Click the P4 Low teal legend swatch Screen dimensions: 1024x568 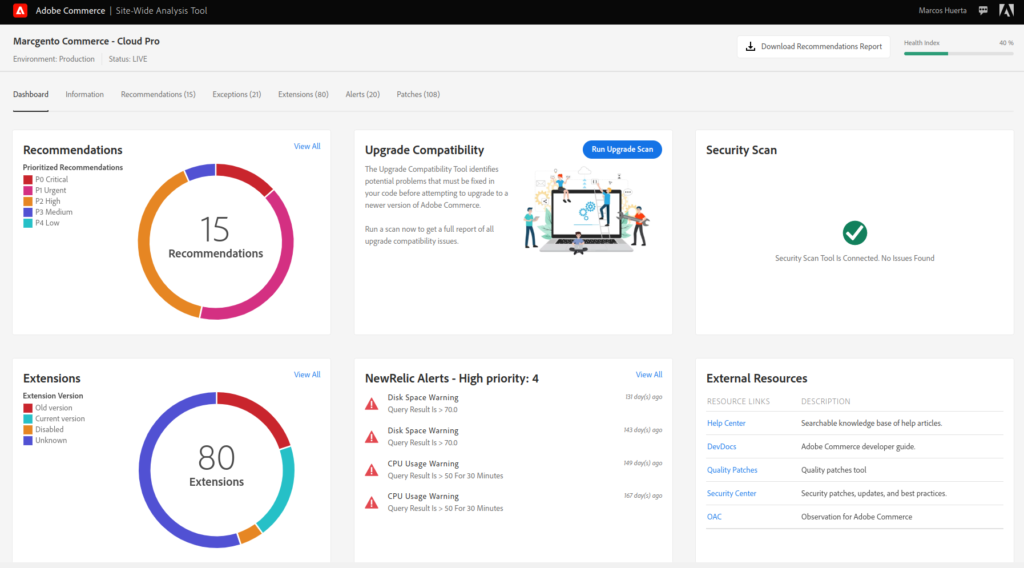28,223
